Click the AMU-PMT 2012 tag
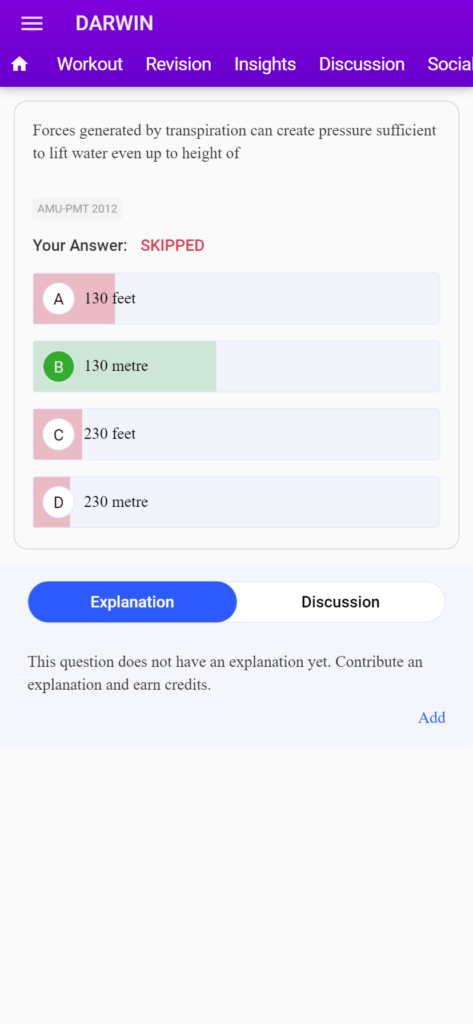 click(x=77, y=209)
